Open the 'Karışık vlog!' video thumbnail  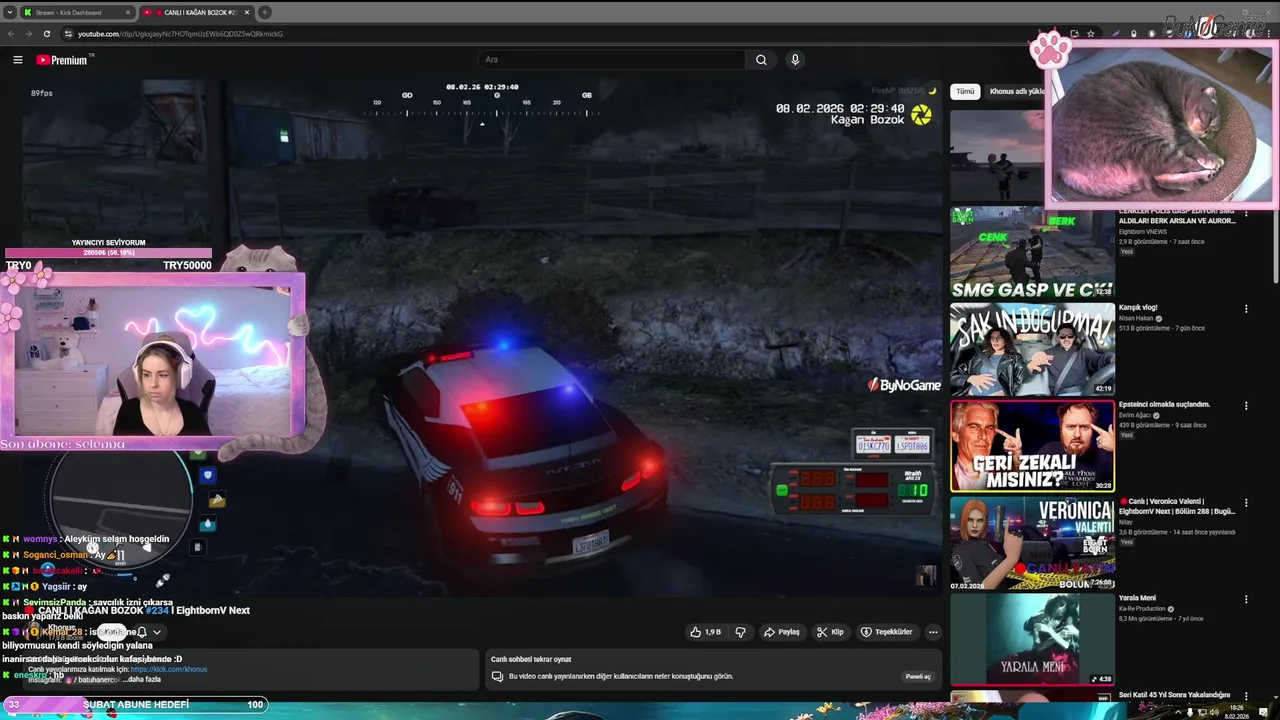point(1032,349)
